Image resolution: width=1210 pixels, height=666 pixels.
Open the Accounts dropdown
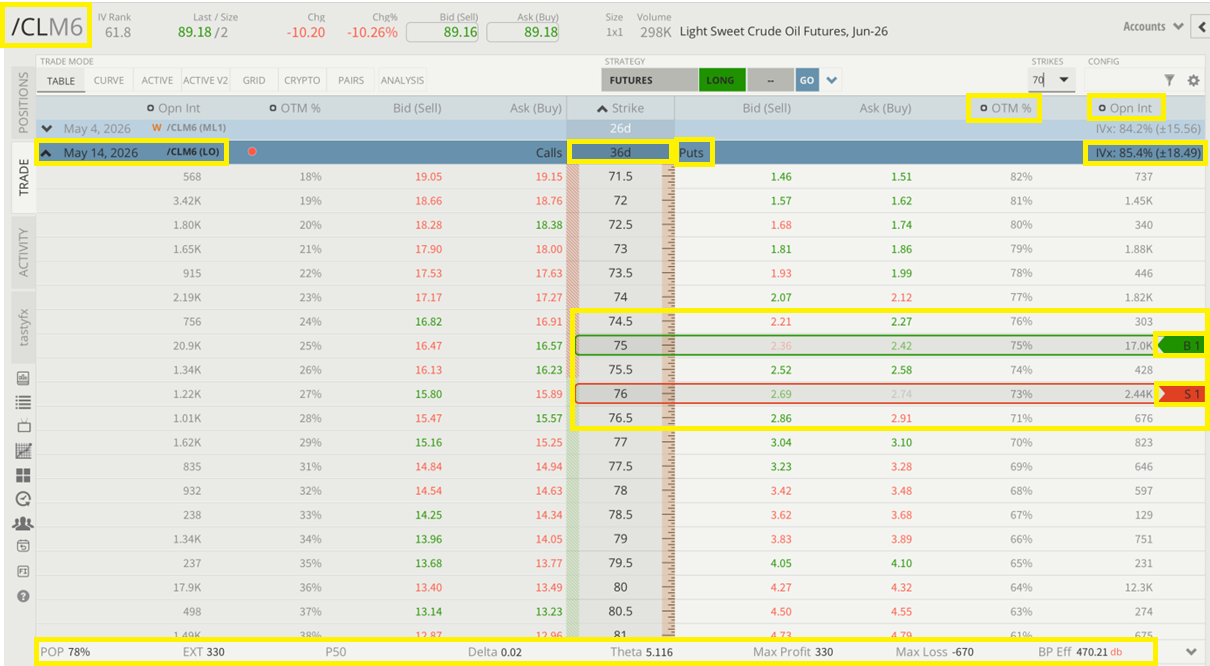(1153, 27)
